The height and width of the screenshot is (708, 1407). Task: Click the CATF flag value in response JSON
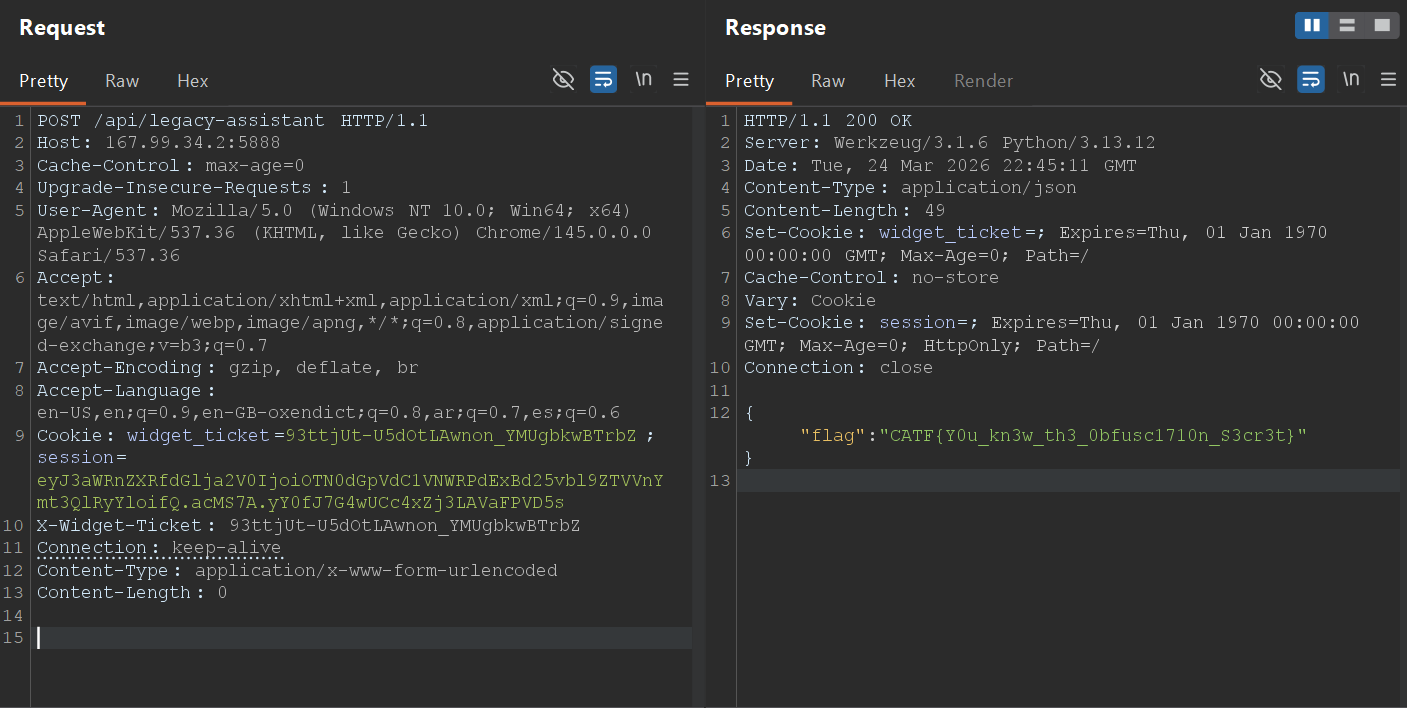tap(1093, 435)
